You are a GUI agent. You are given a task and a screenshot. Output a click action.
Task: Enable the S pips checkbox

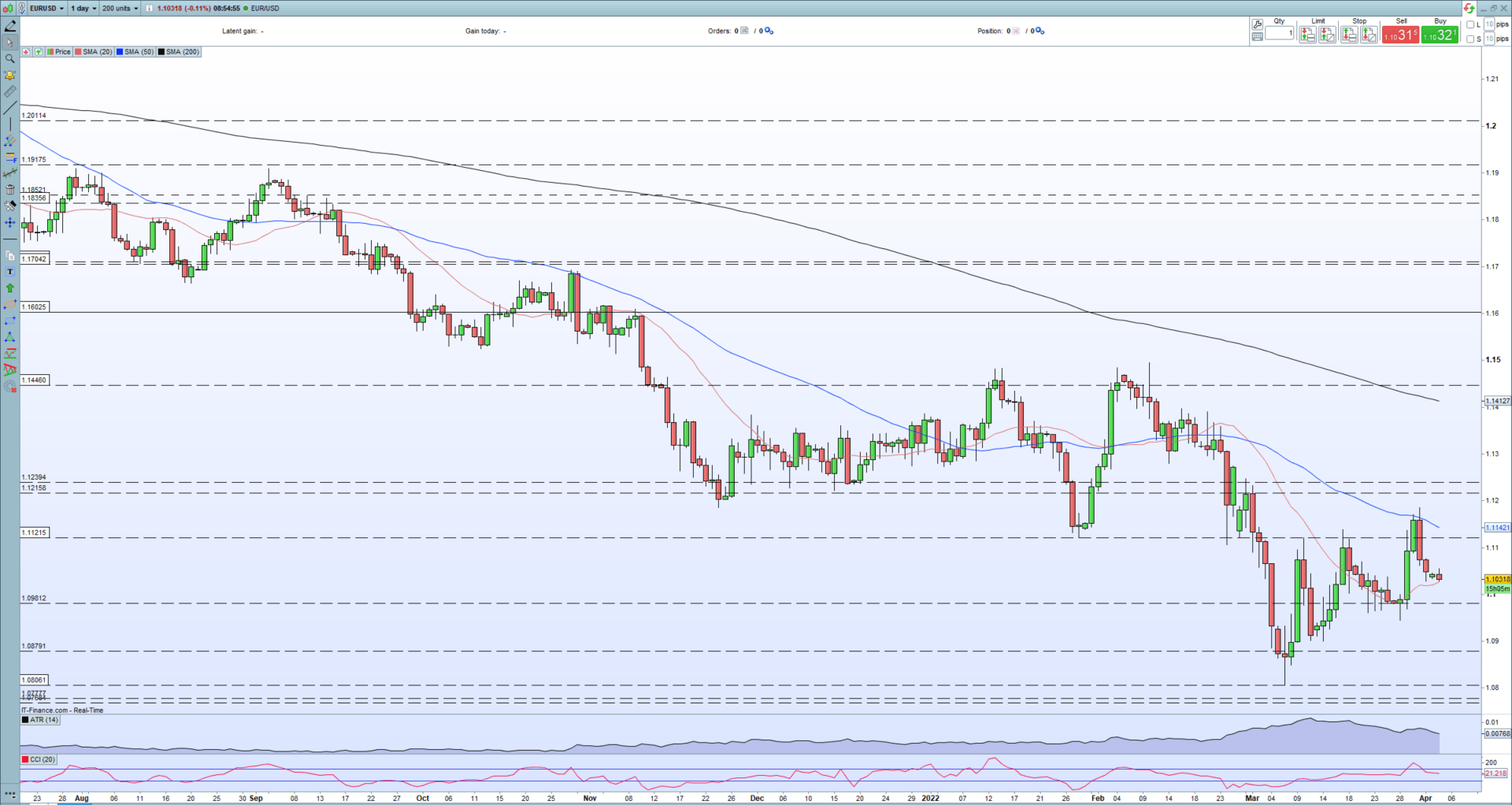tap(1470, 39)
